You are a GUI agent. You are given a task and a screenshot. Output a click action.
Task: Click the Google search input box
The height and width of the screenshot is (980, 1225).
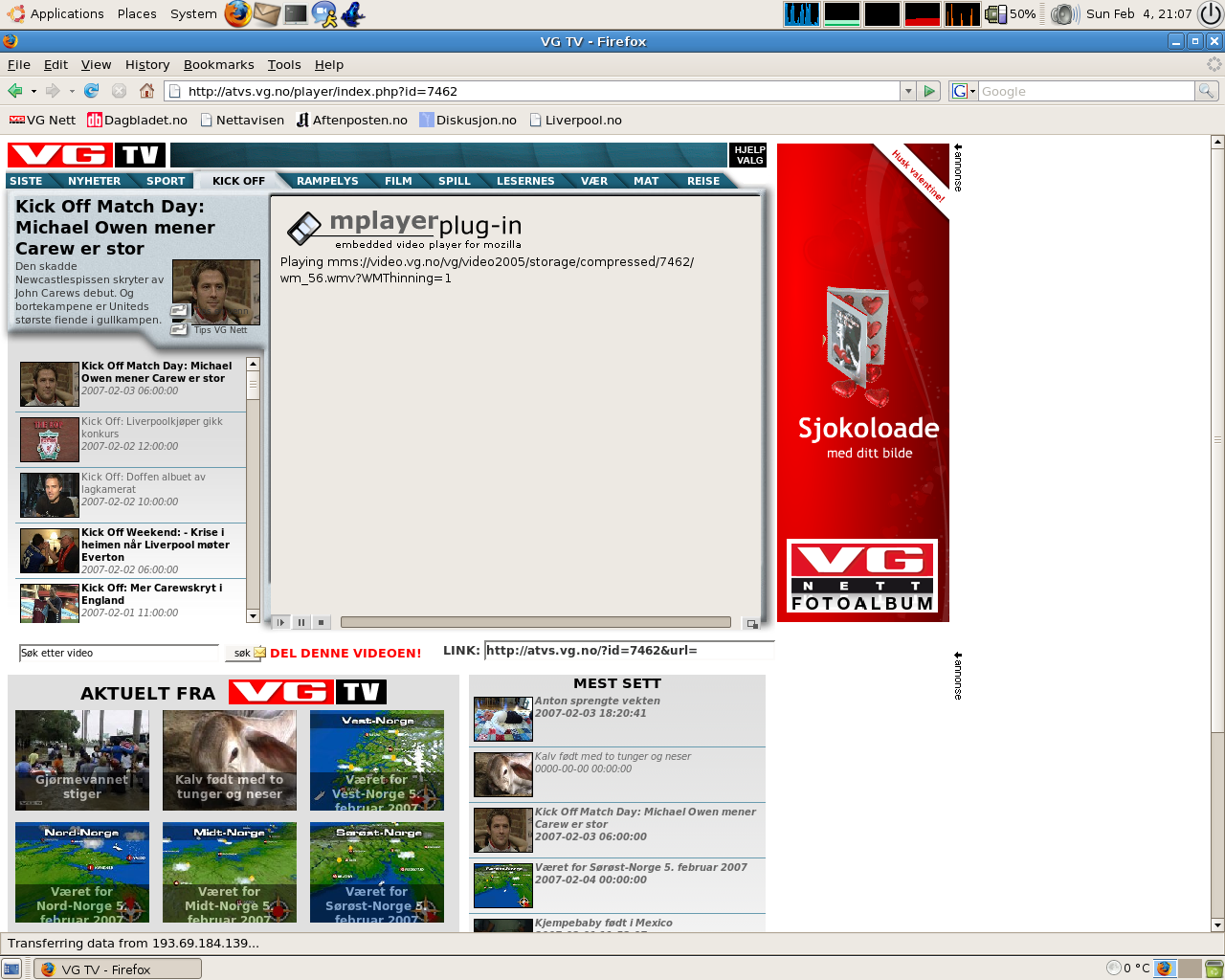pos(1086,91)
